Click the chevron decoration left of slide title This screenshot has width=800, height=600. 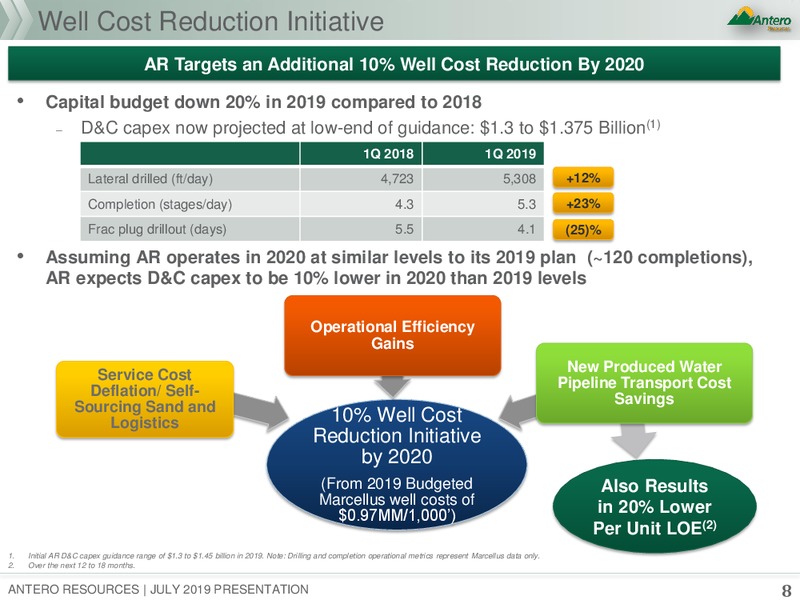coord(15,21)
